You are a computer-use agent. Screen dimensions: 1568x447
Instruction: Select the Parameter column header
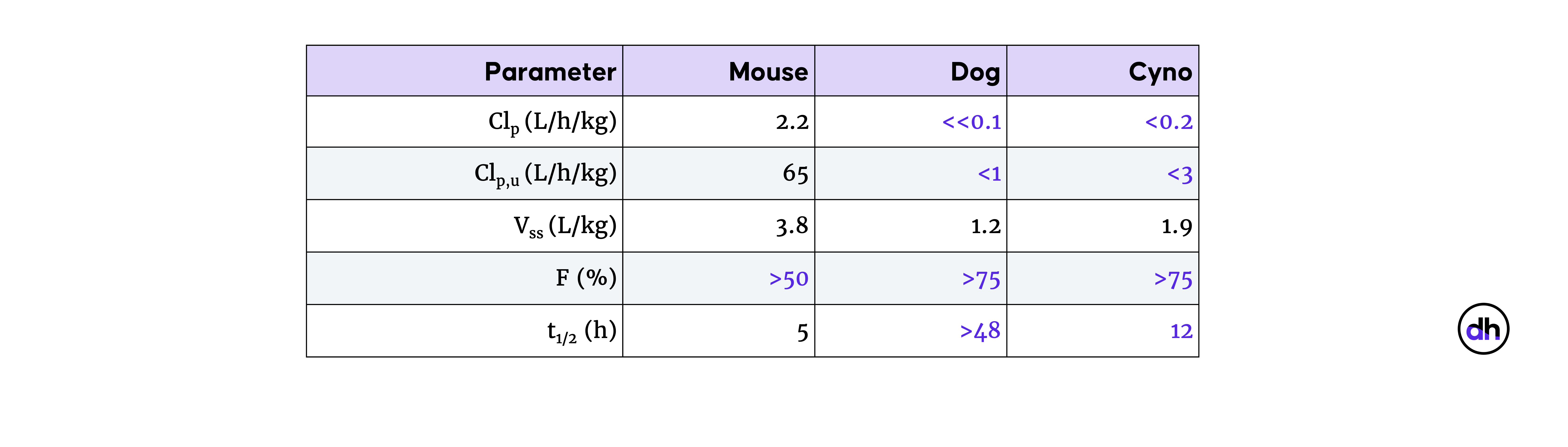click(550, 72)
